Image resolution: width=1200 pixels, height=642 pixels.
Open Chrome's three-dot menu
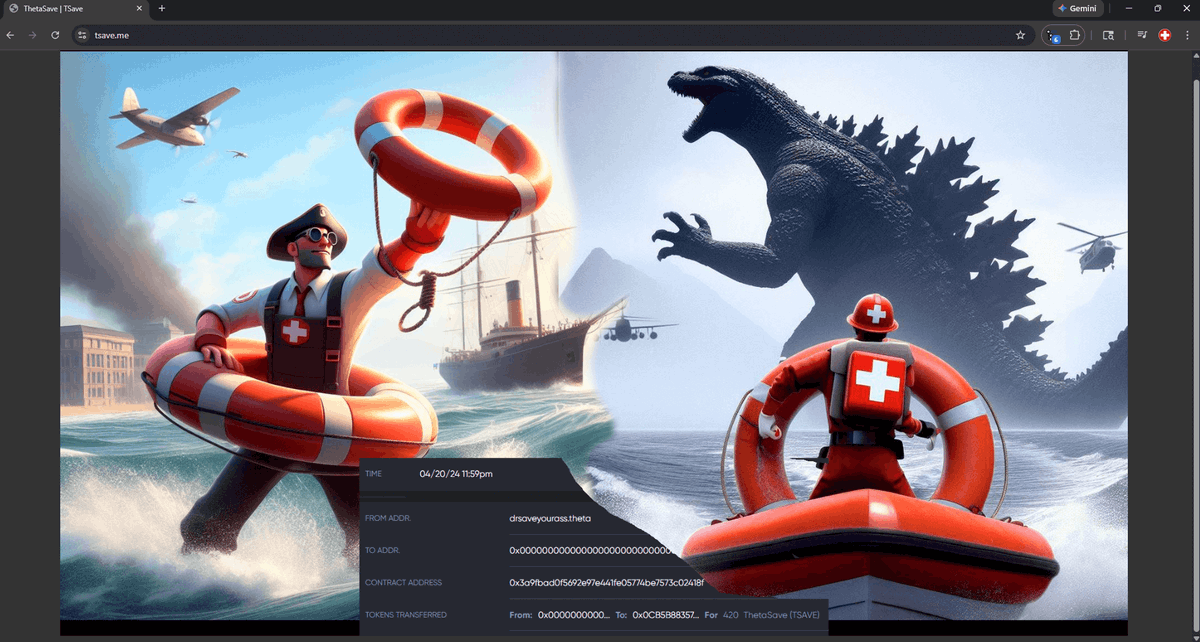click(x=1187, y=35)
